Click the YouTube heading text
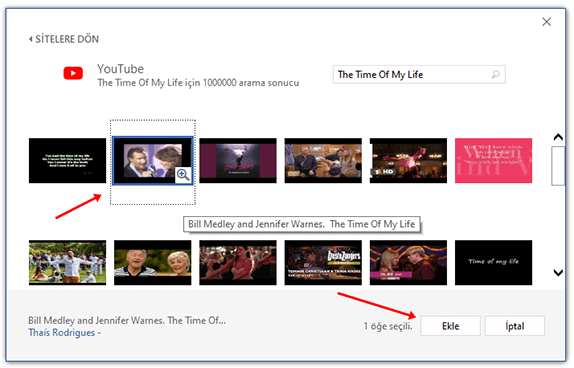 tap(120, 69)
